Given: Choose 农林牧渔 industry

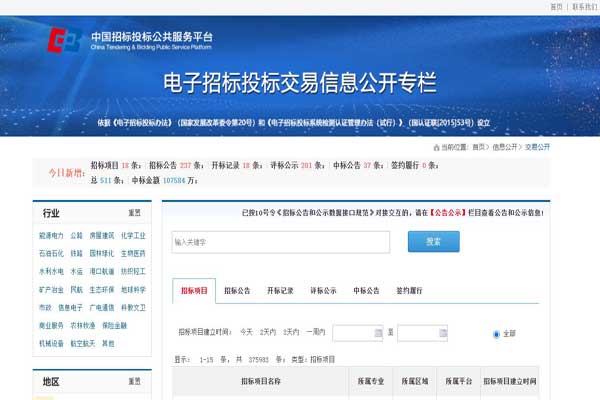Looking at the screenshot, I should [83, 325].
